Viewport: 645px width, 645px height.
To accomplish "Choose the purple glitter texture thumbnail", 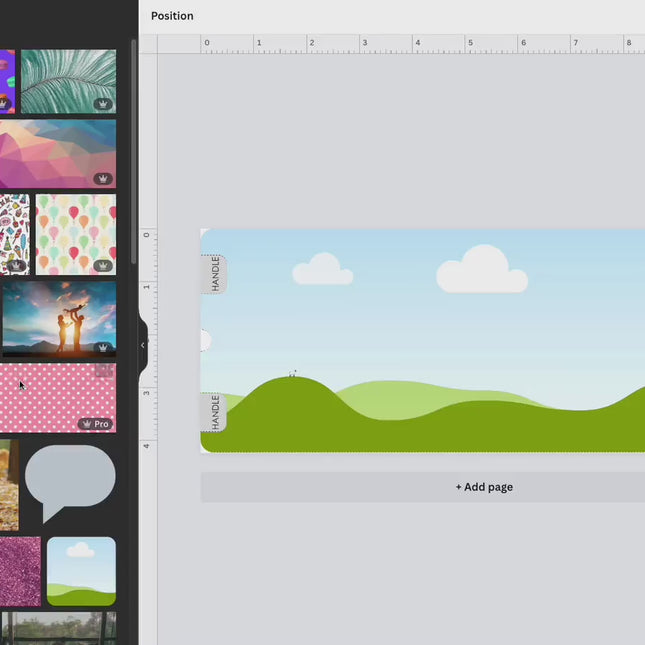I will (x=20, y=571).
